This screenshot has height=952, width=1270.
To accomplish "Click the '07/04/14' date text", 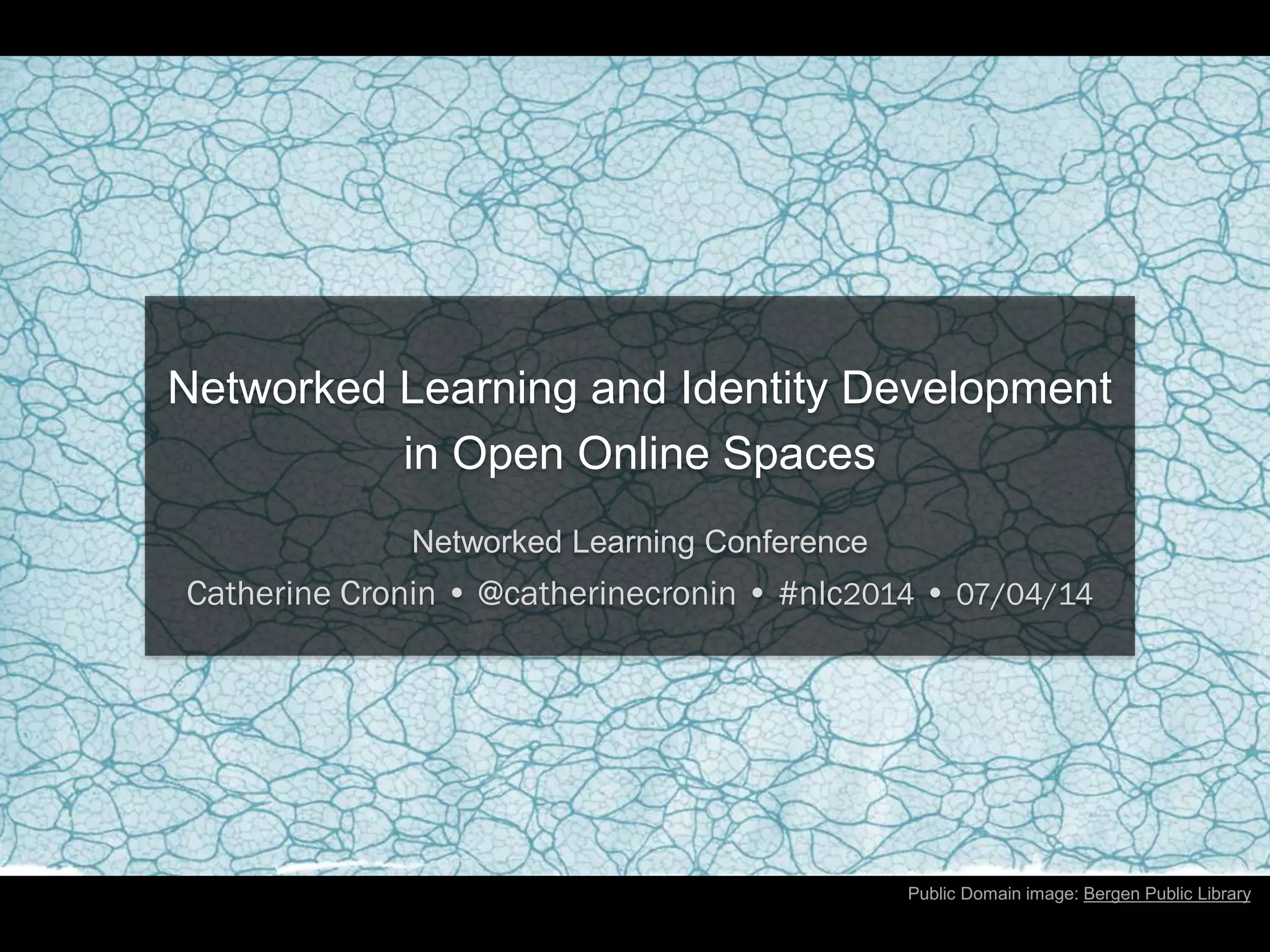I will click(1024, 594).
